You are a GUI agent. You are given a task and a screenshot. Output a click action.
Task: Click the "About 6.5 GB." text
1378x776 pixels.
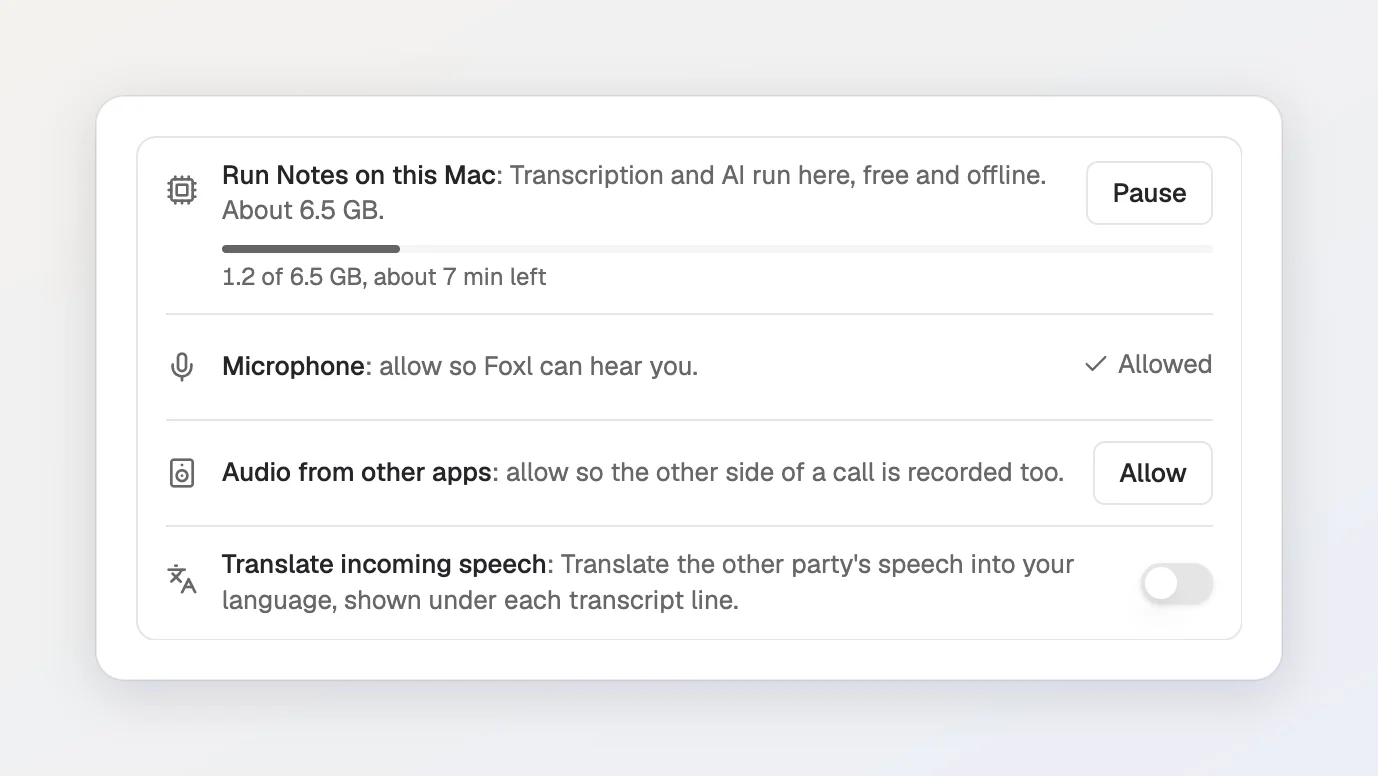(x=303, y=211)
